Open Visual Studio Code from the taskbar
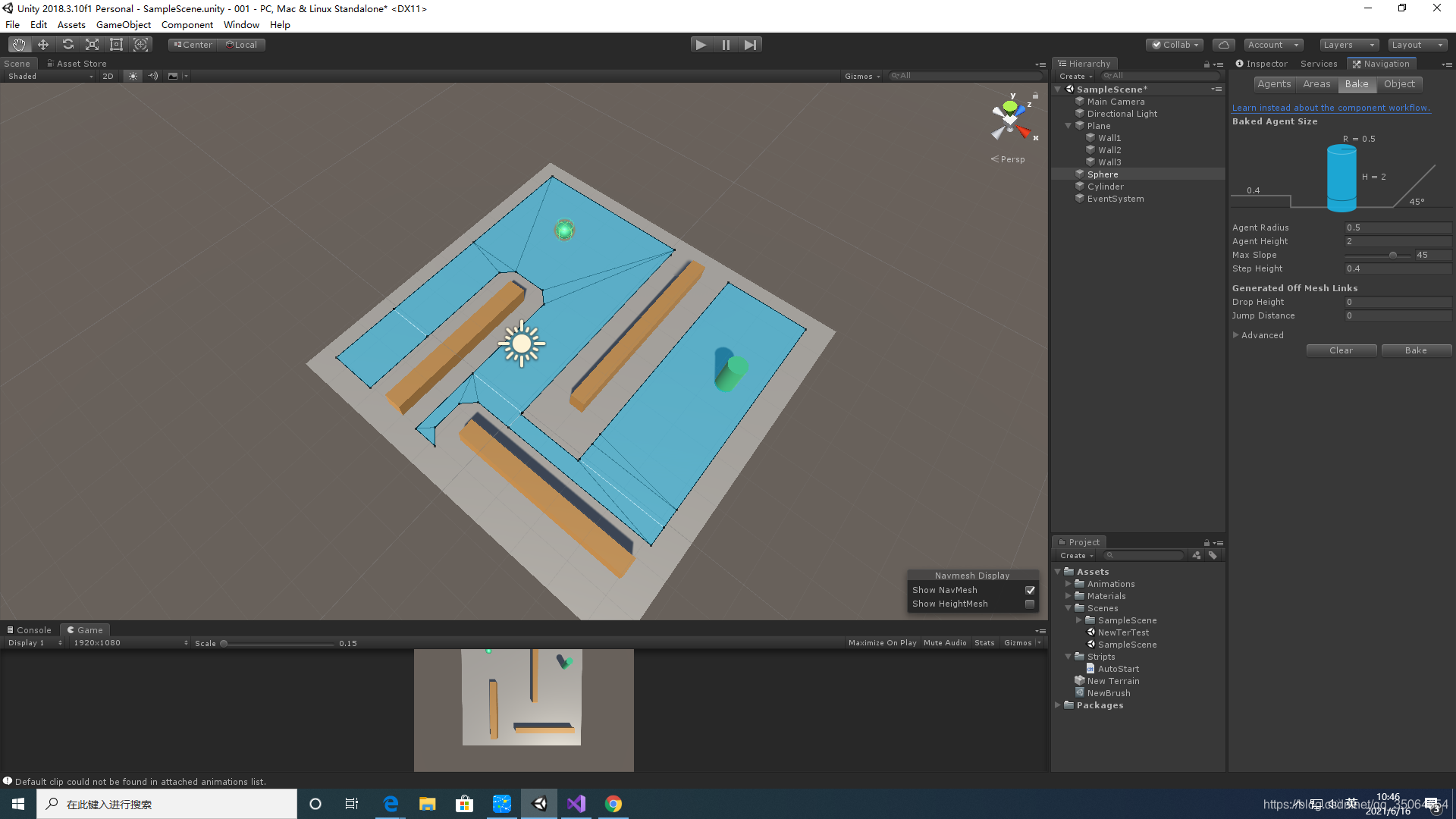 pyautogui.click(x=576, y=803)
